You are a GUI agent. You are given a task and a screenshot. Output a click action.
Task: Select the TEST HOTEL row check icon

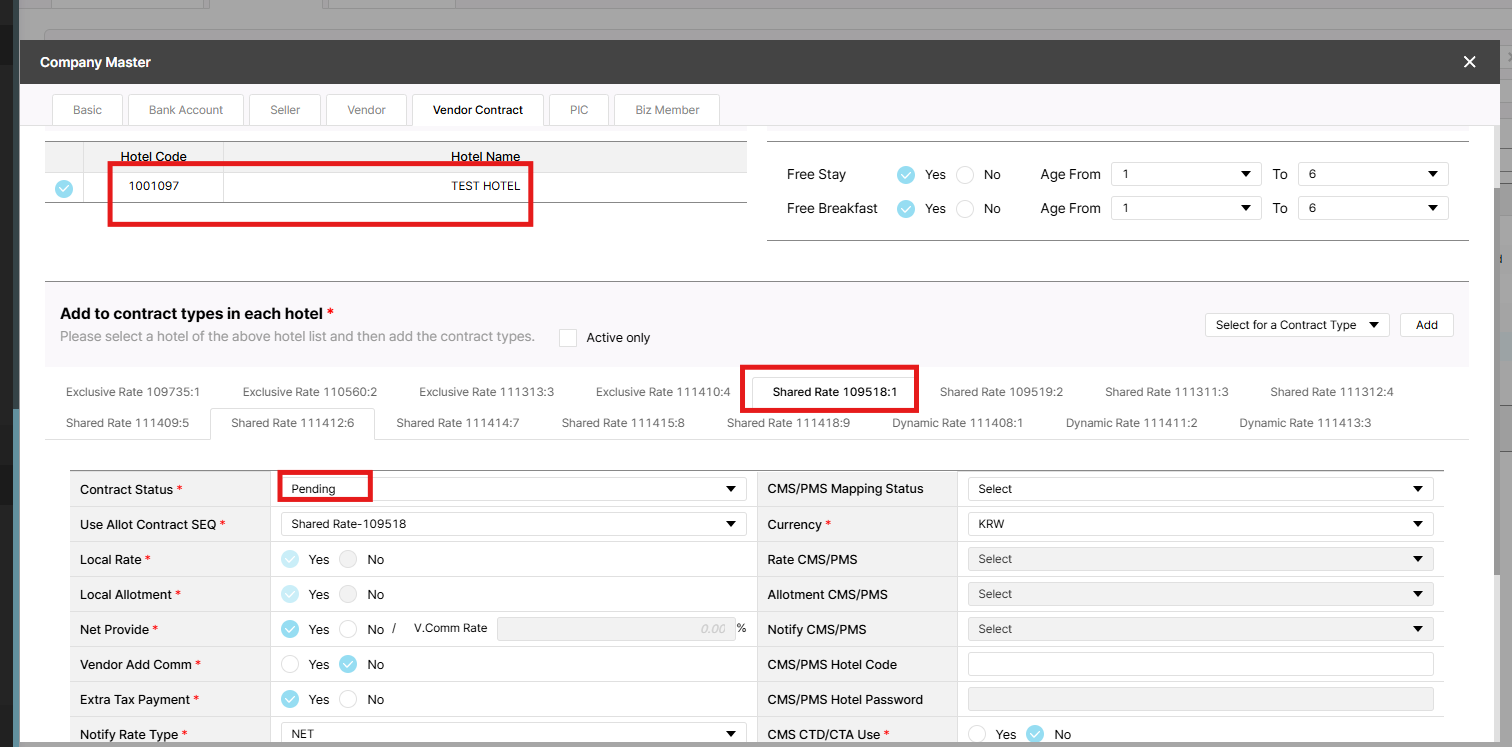click(x=64, y=188)
